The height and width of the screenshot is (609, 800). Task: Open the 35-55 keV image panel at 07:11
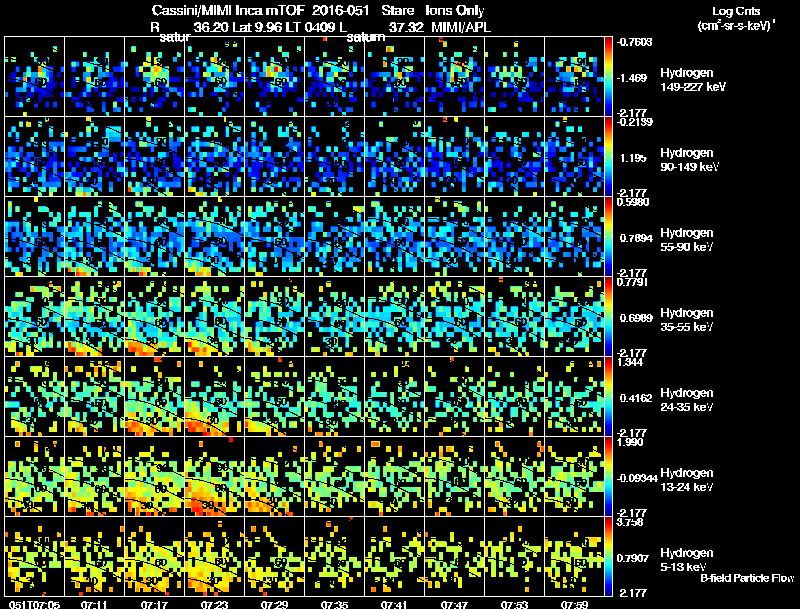coord(94,317)
